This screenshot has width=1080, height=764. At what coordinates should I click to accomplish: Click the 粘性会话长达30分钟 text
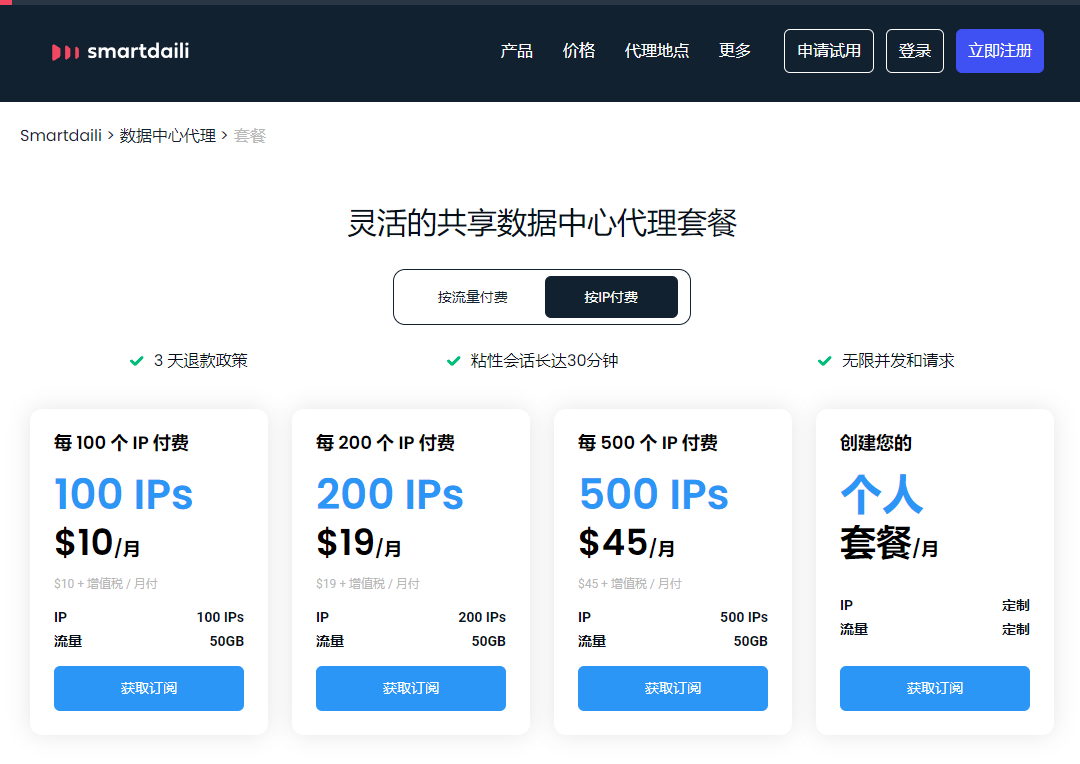pos(544,361)
